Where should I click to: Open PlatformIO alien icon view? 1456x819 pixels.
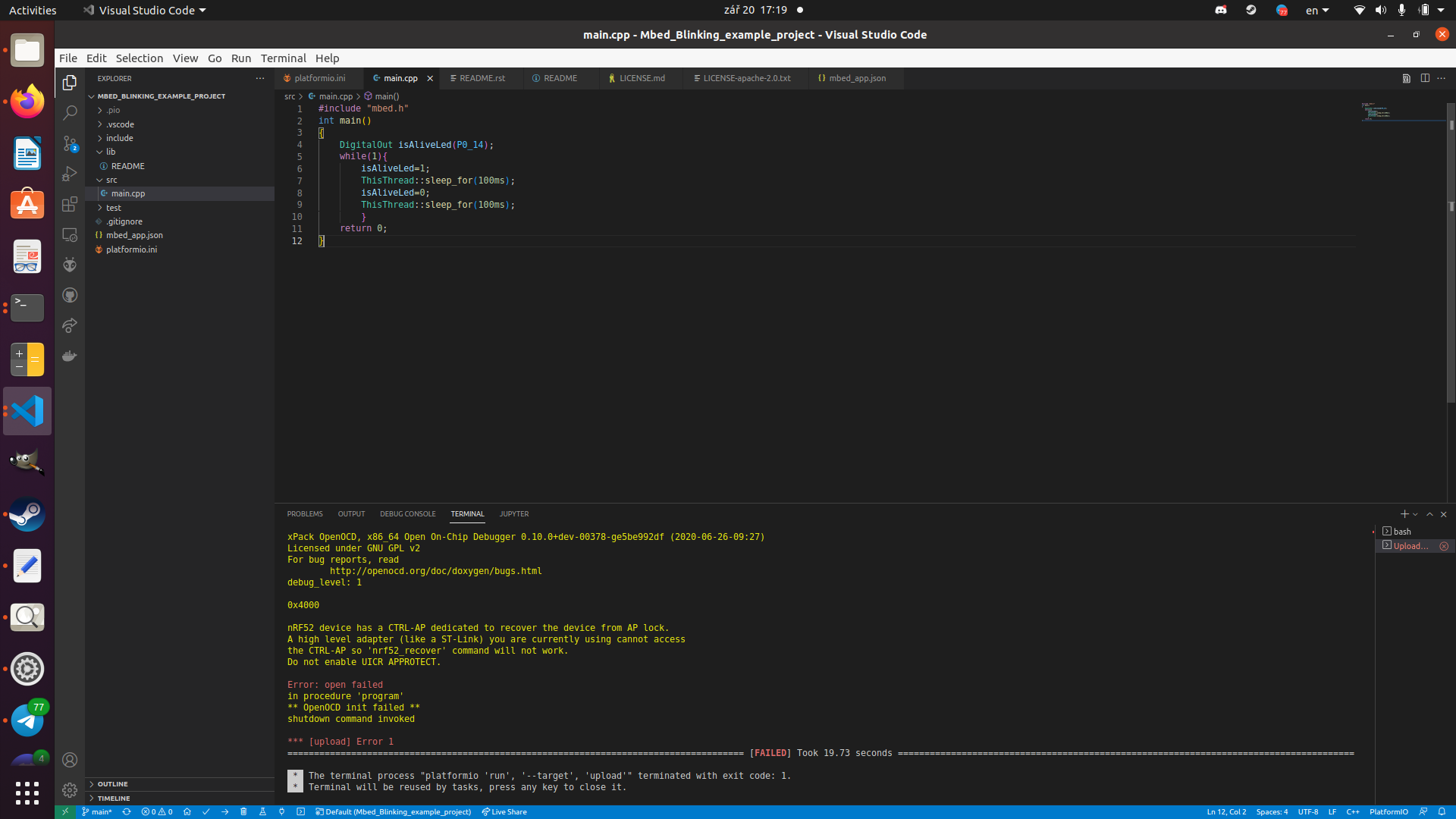point(70,265)
